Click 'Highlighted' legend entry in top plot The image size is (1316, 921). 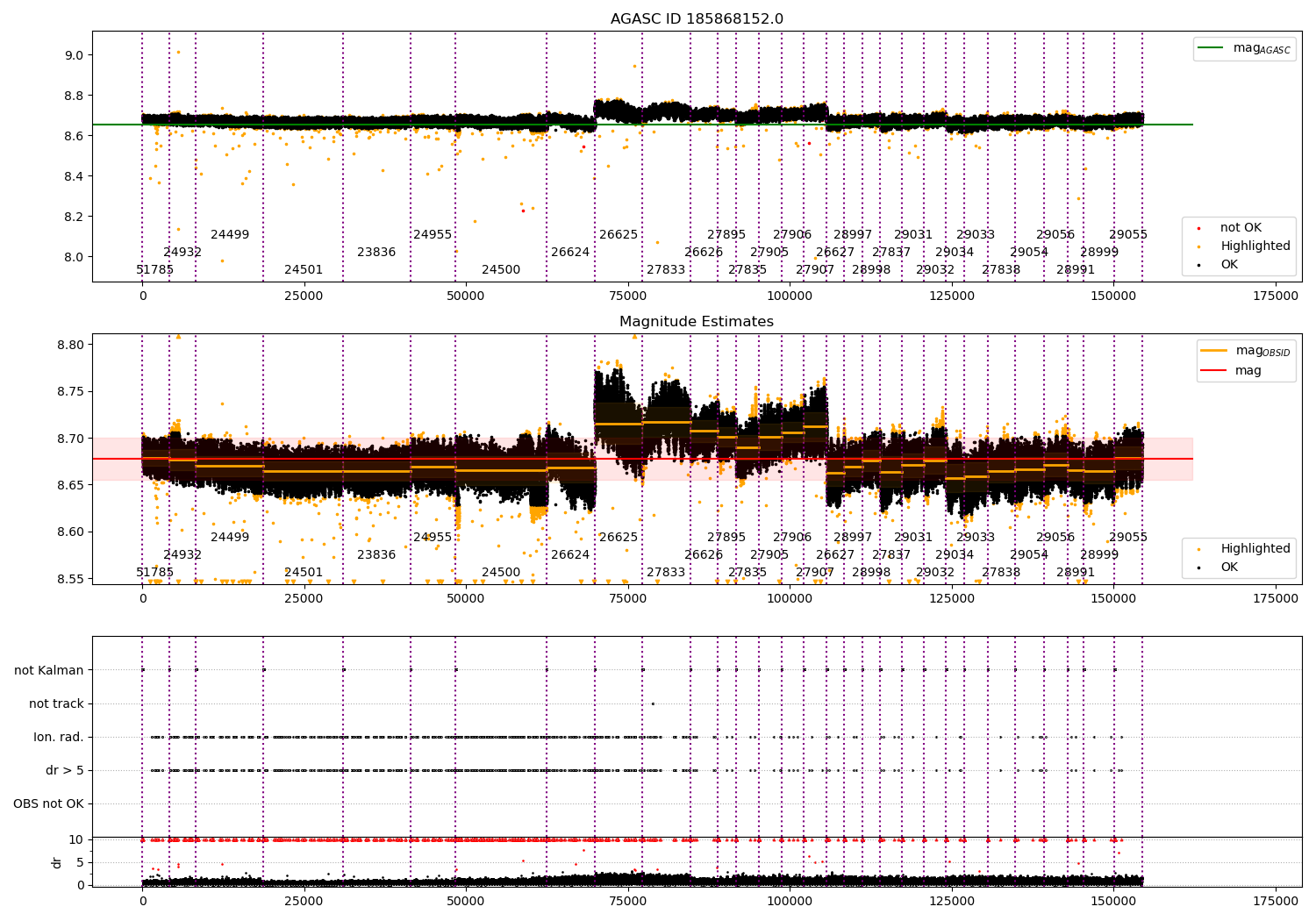pos(1244,246)
